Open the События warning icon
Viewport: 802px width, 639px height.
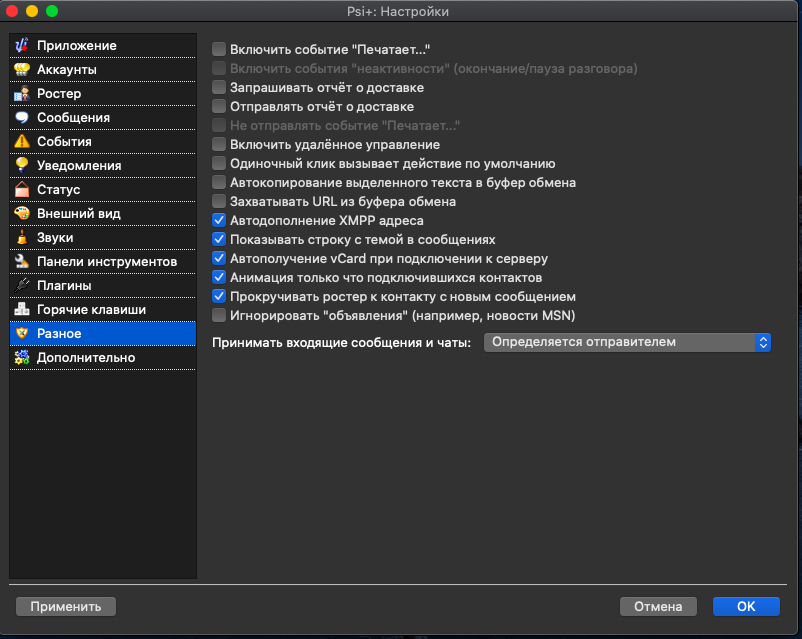(x=22, y=142)
